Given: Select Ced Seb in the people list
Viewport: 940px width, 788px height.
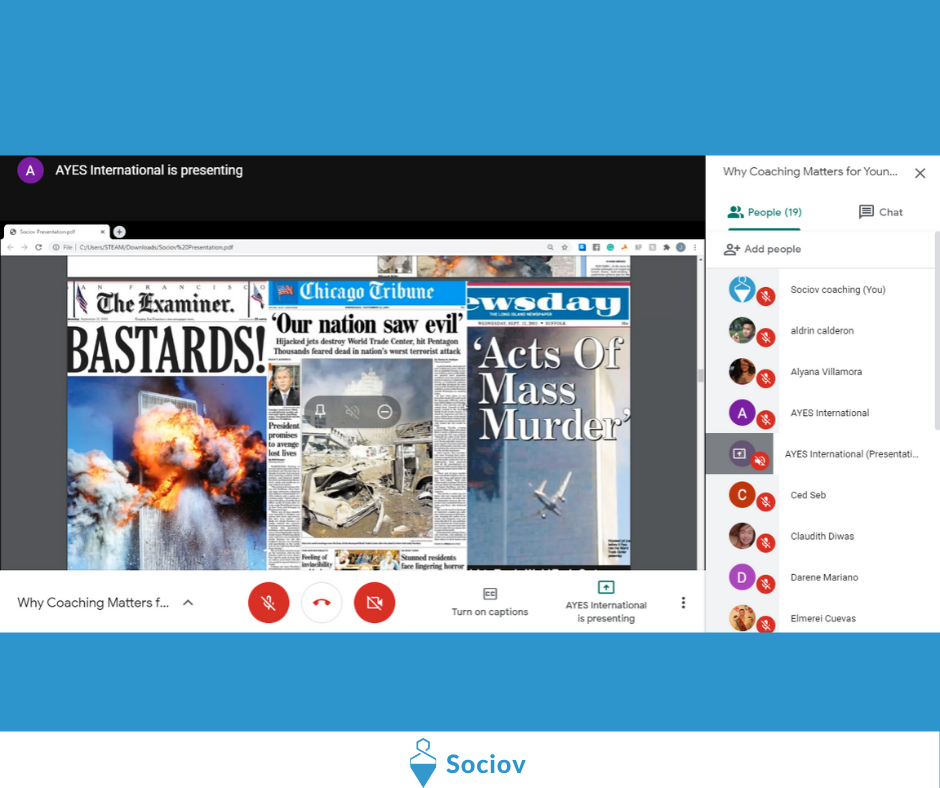Looking at the screenshot, I should [x=820, y=495].
